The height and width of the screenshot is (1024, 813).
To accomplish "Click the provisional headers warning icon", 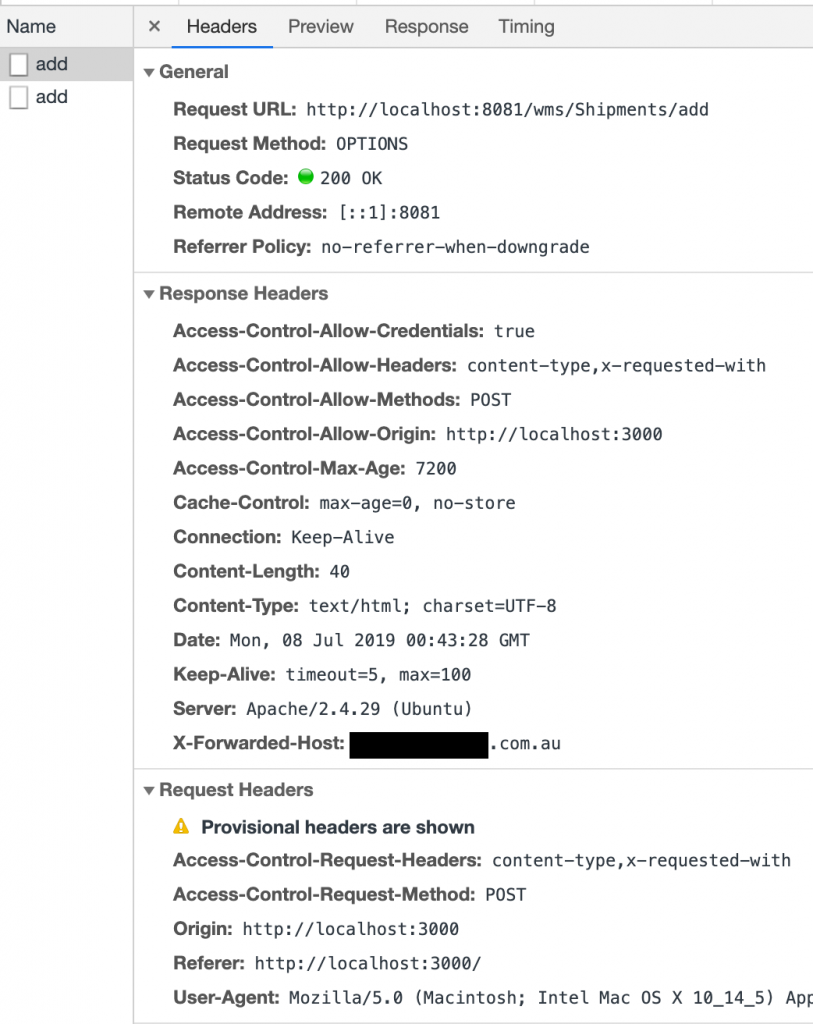I will [181, 826].
